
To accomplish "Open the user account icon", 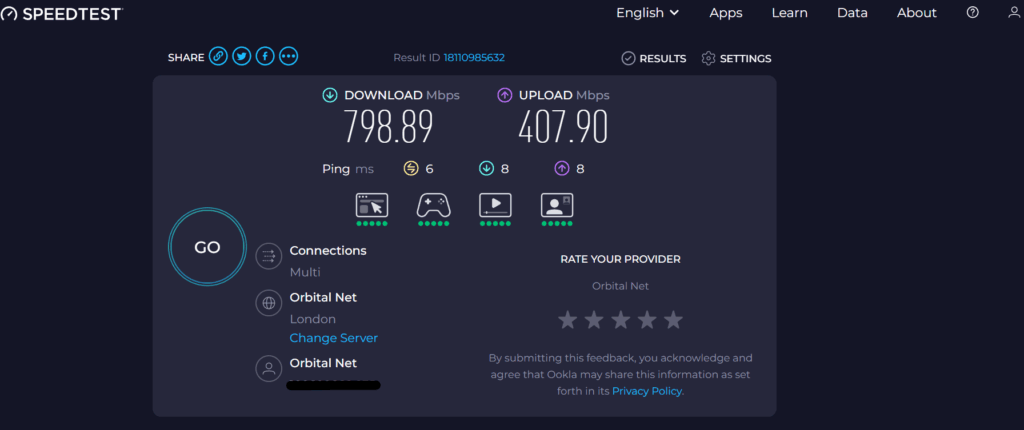I will click(1014, 12).
